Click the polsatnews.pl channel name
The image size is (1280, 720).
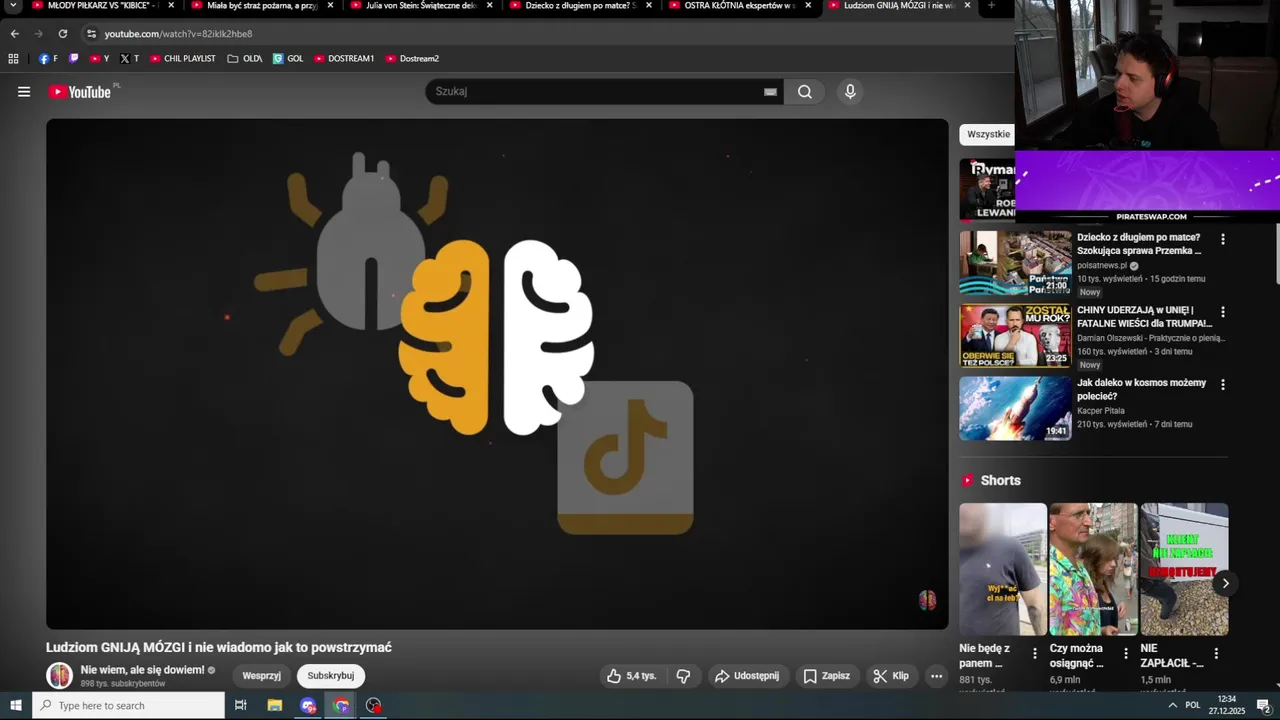[1102, 266]
